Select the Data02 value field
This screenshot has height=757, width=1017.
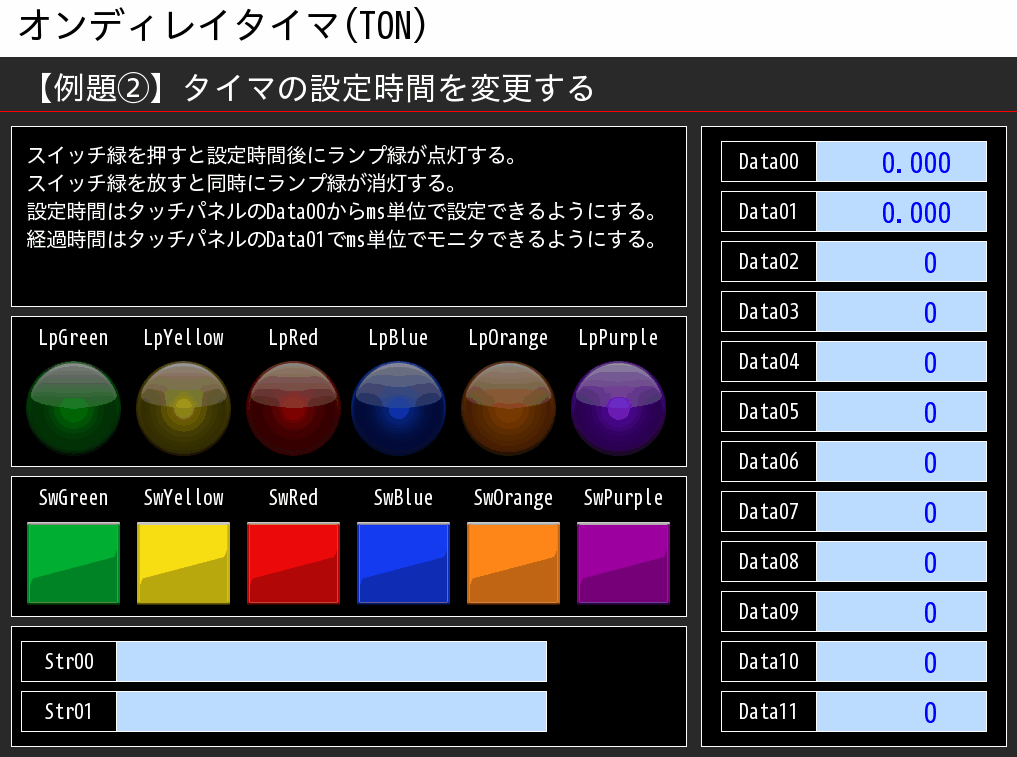point(901,261)
